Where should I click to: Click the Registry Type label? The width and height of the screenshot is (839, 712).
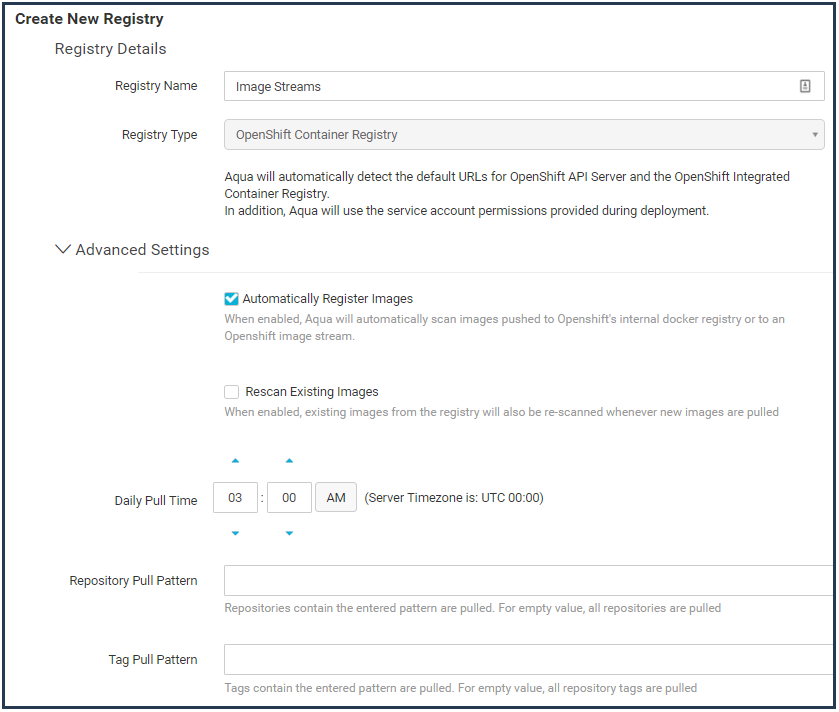click(x=159, y=135)
